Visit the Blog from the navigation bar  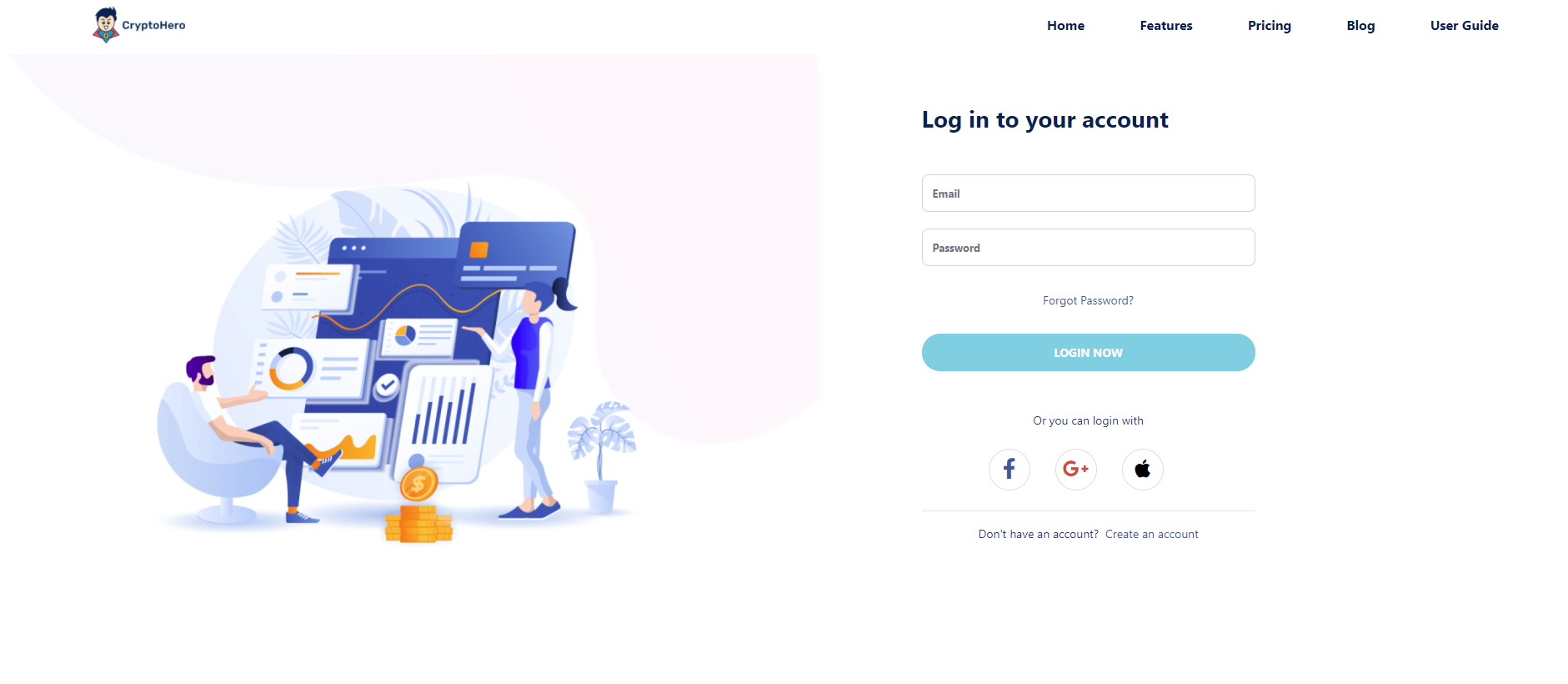pyautogui.click(x=1360, y=26)
